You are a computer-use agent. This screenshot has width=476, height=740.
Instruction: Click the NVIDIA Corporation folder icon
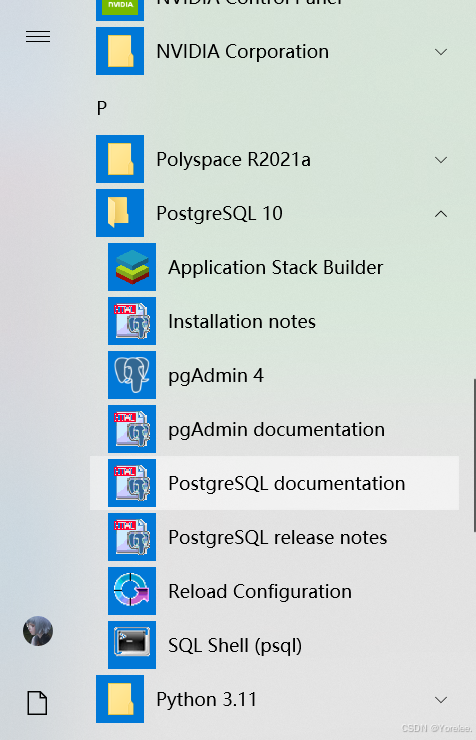(120, 51)
